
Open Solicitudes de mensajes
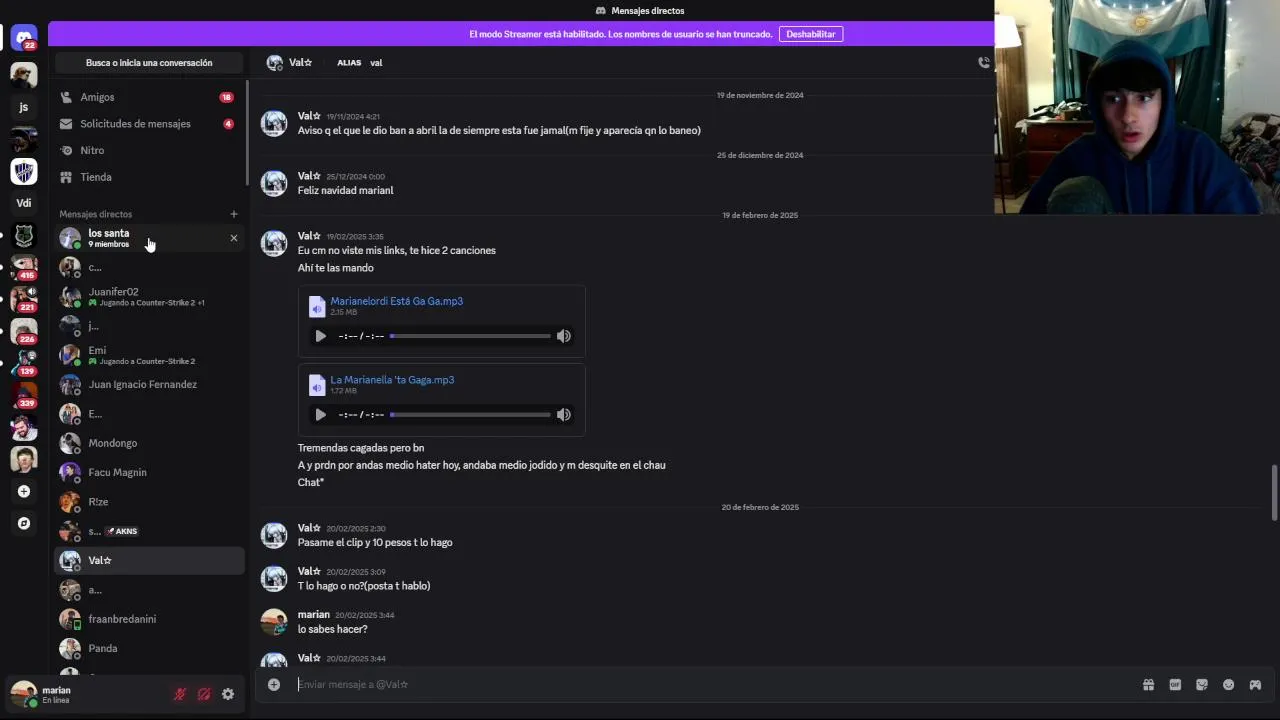pos(135,124)
